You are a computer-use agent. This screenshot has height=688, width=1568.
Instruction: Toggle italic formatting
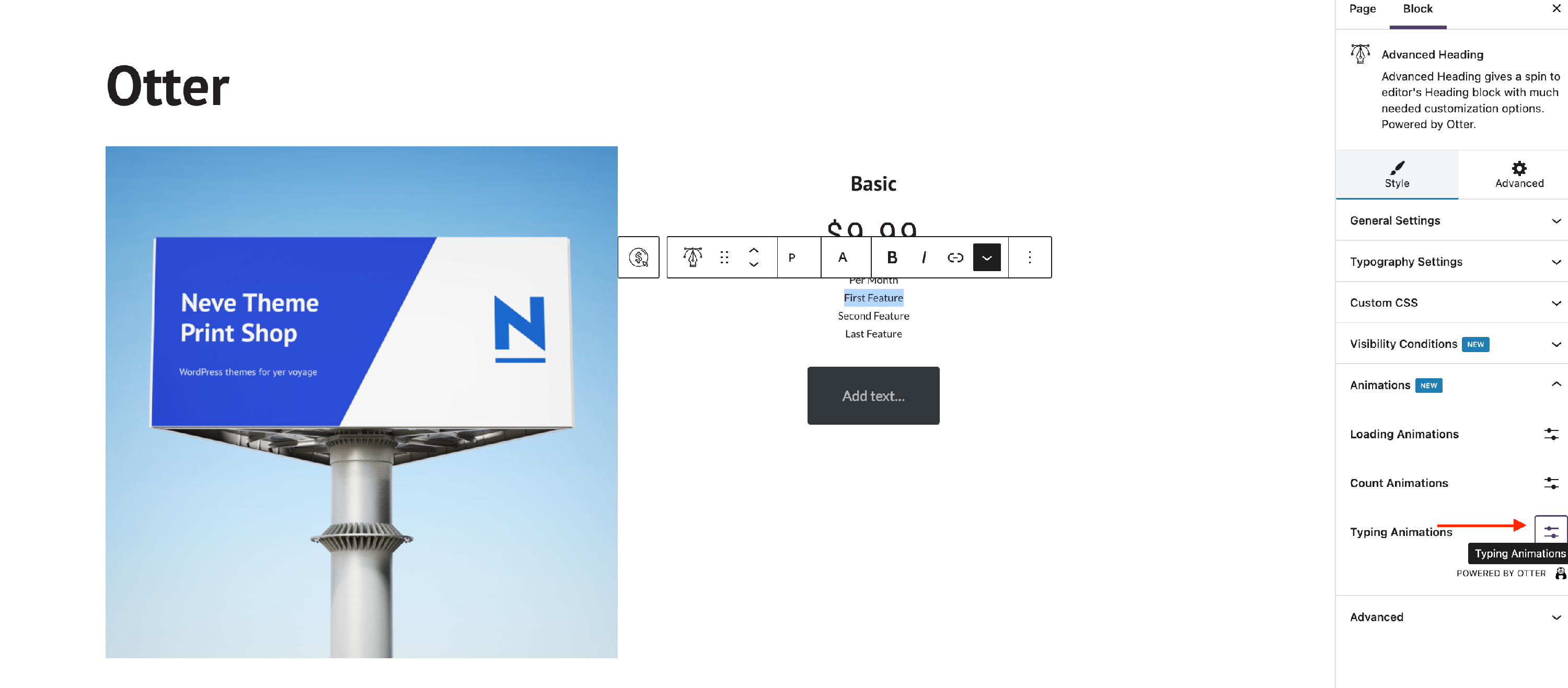tap(924, 258)
